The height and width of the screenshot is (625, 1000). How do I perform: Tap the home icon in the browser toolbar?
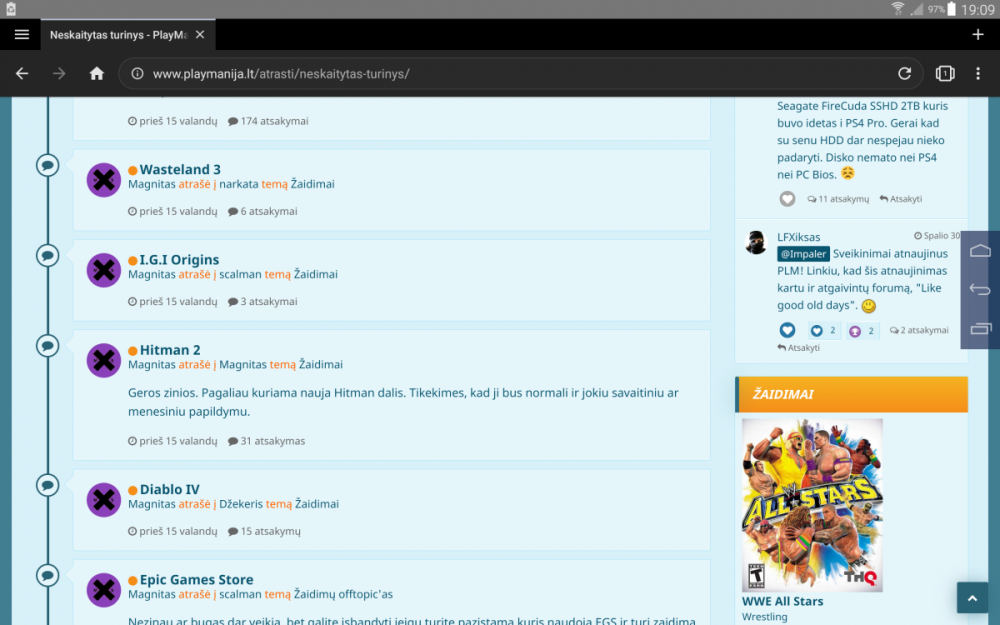point(95,73)
